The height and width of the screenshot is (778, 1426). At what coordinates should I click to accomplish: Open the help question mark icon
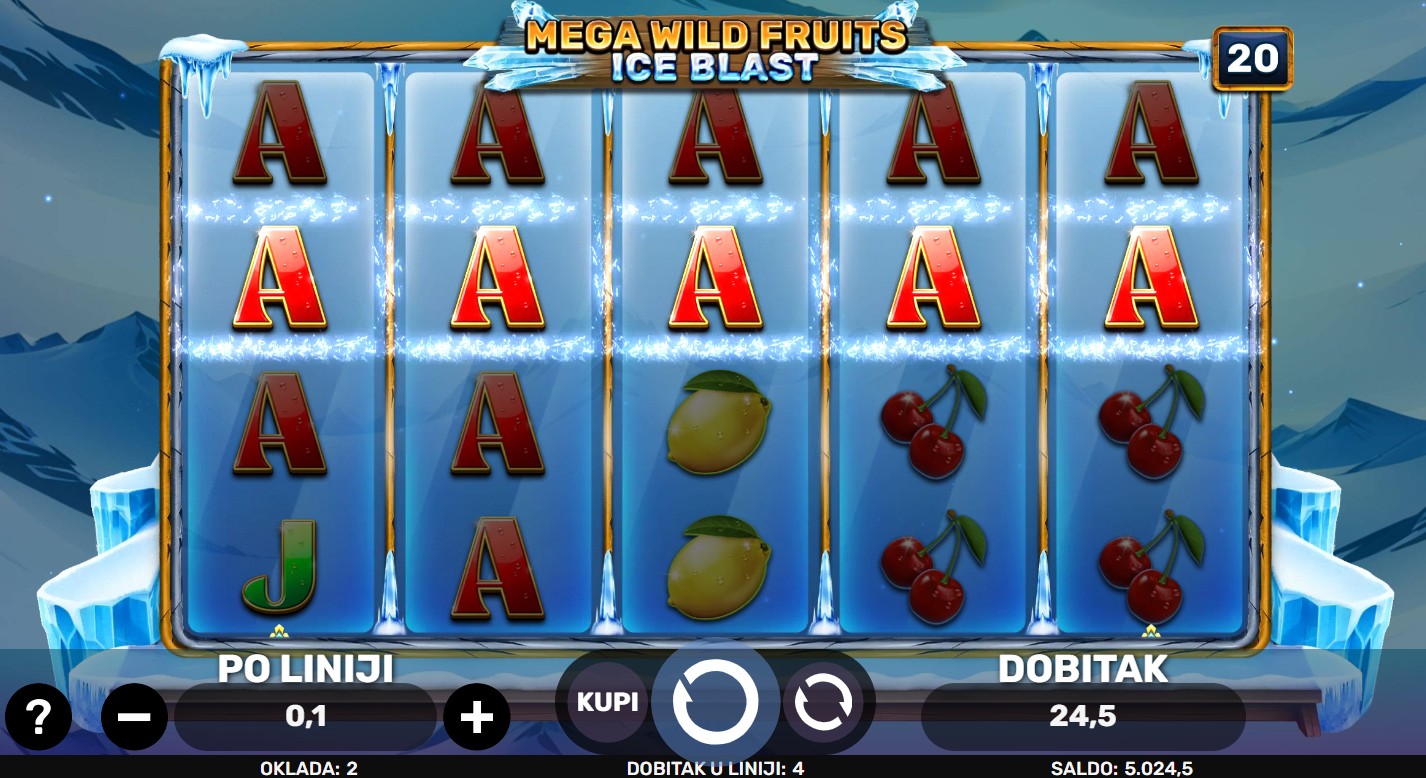(x=38, y=717)
